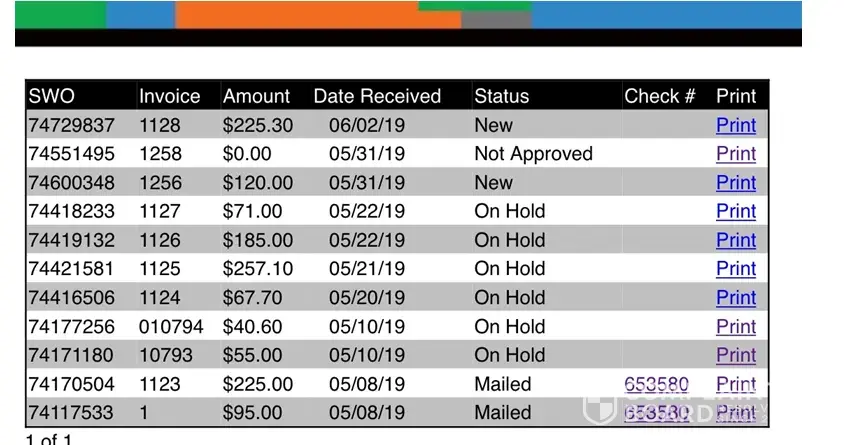
Task: Click Print for SWO 74419132
Action: [x=736, y=241]
